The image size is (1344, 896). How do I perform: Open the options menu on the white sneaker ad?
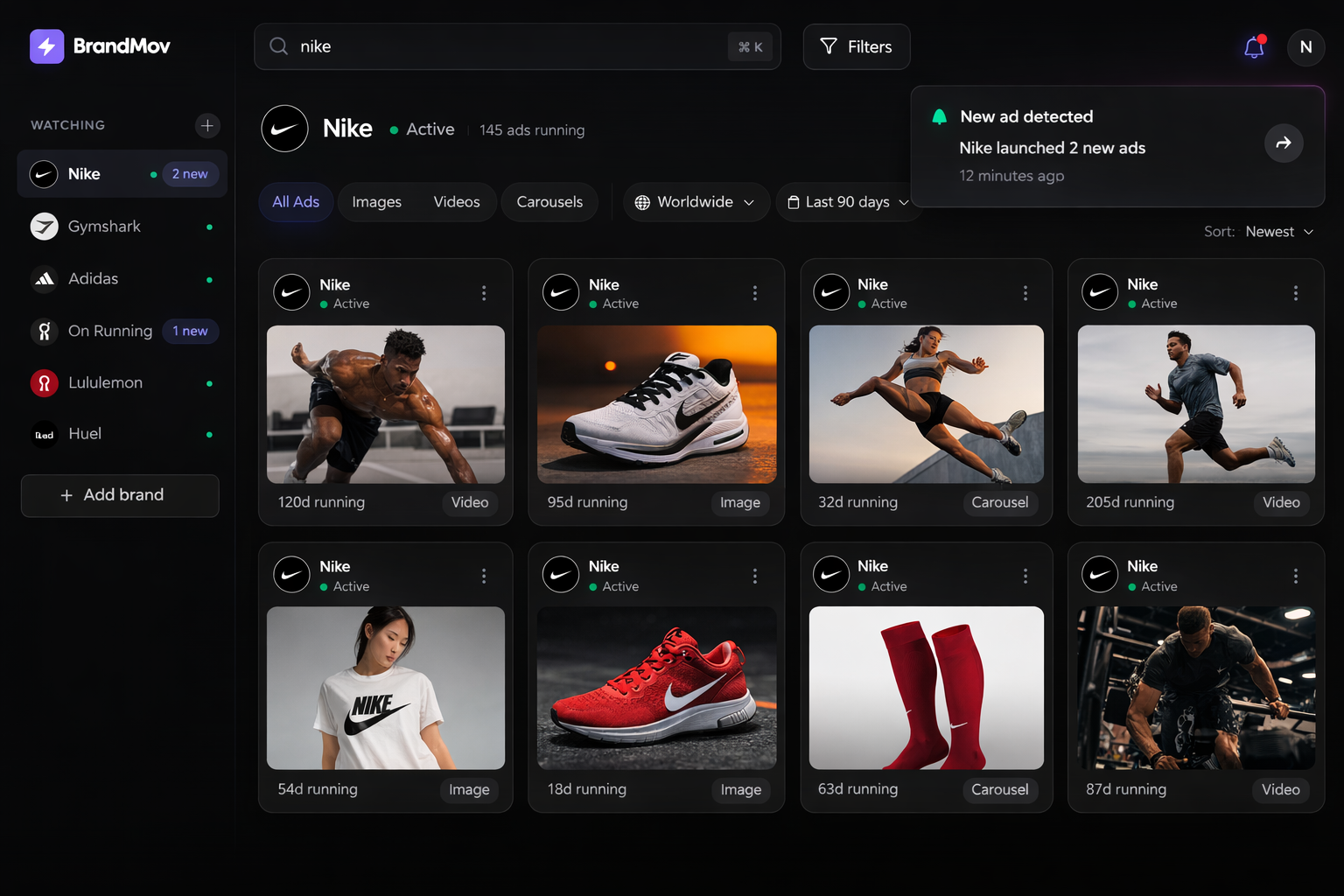point(755,293)
